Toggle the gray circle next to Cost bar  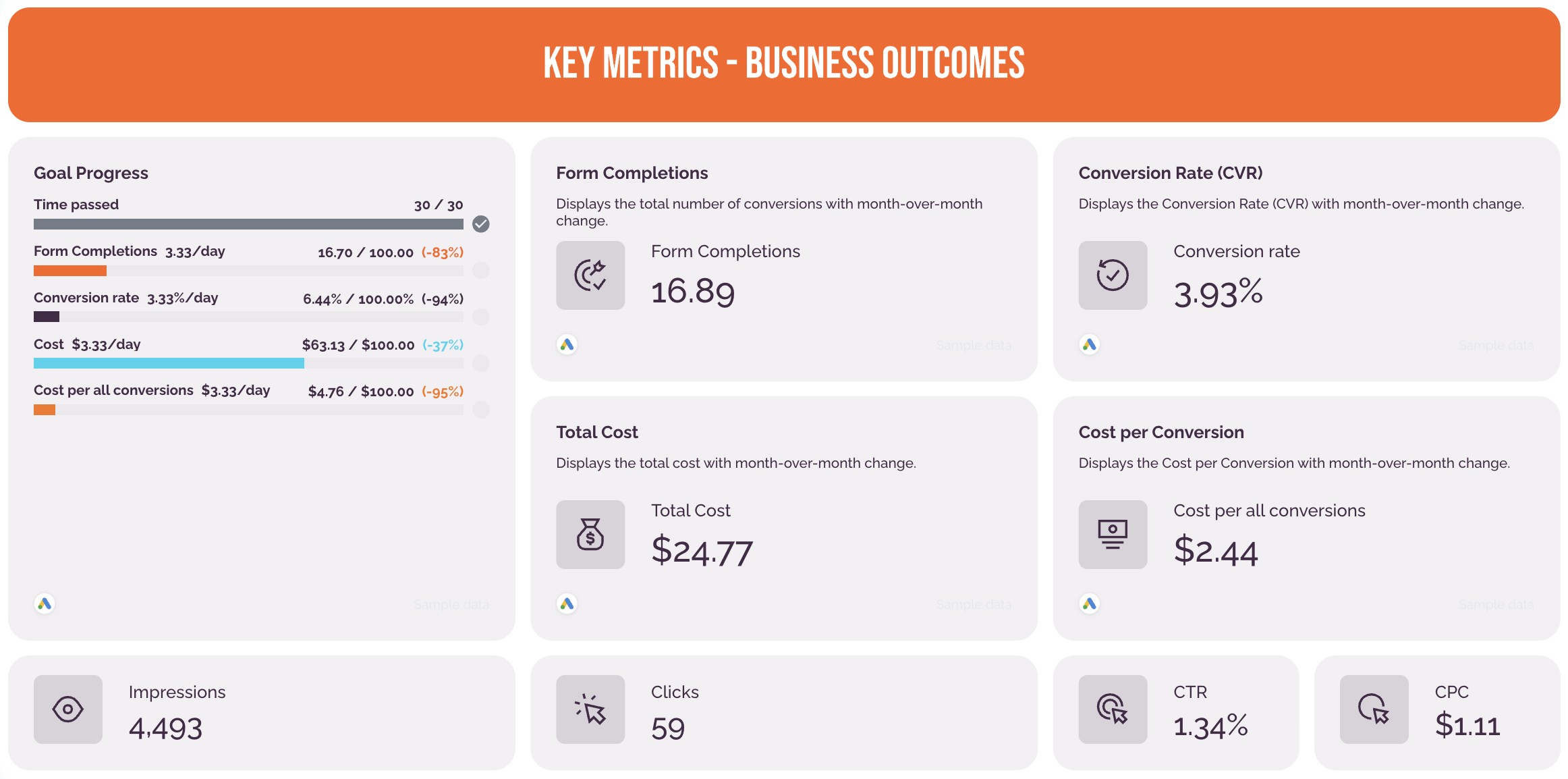pyautogui.click(x=481, y=363)
